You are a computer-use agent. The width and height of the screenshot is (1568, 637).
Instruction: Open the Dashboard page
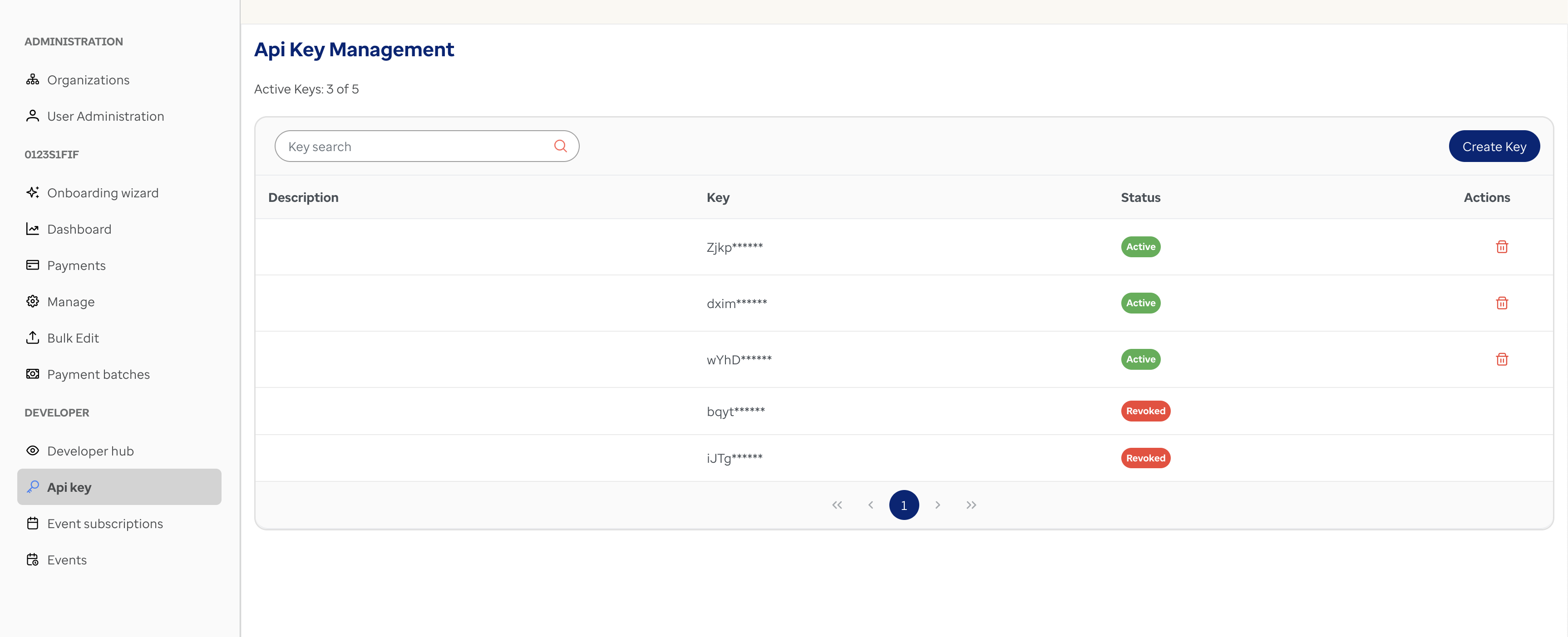(x=79, y=229)
